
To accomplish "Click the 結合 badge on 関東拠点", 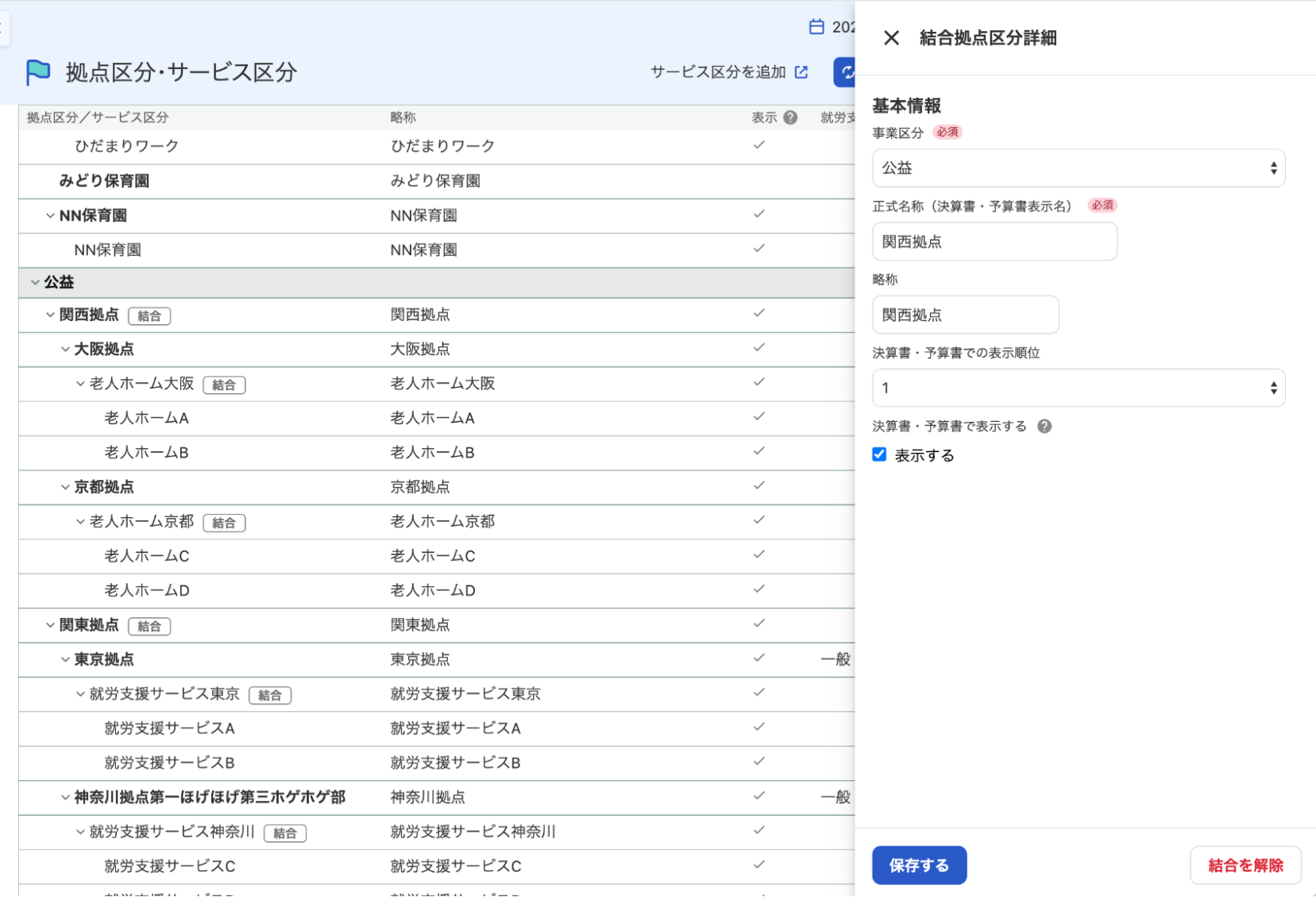I will point(149,626).
